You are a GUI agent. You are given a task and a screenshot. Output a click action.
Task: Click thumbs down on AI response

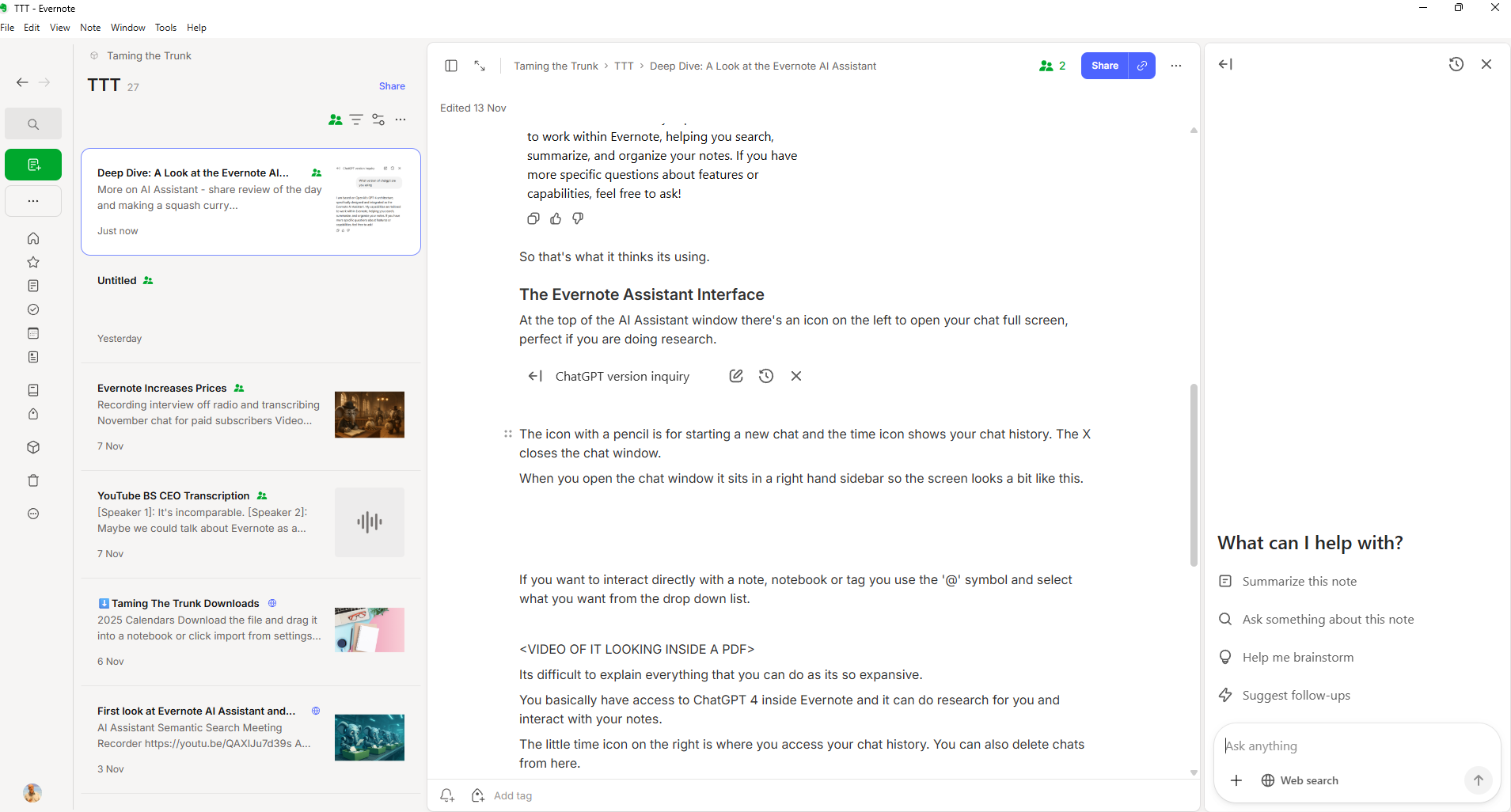(x=578, y=218)
